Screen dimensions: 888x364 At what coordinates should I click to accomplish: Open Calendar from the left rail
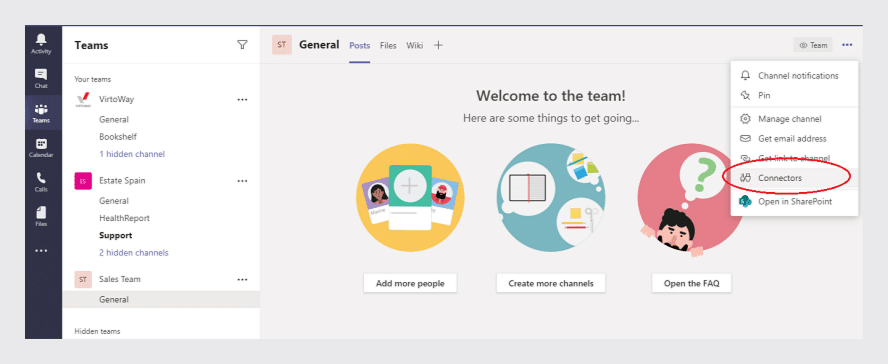(41, 147)
